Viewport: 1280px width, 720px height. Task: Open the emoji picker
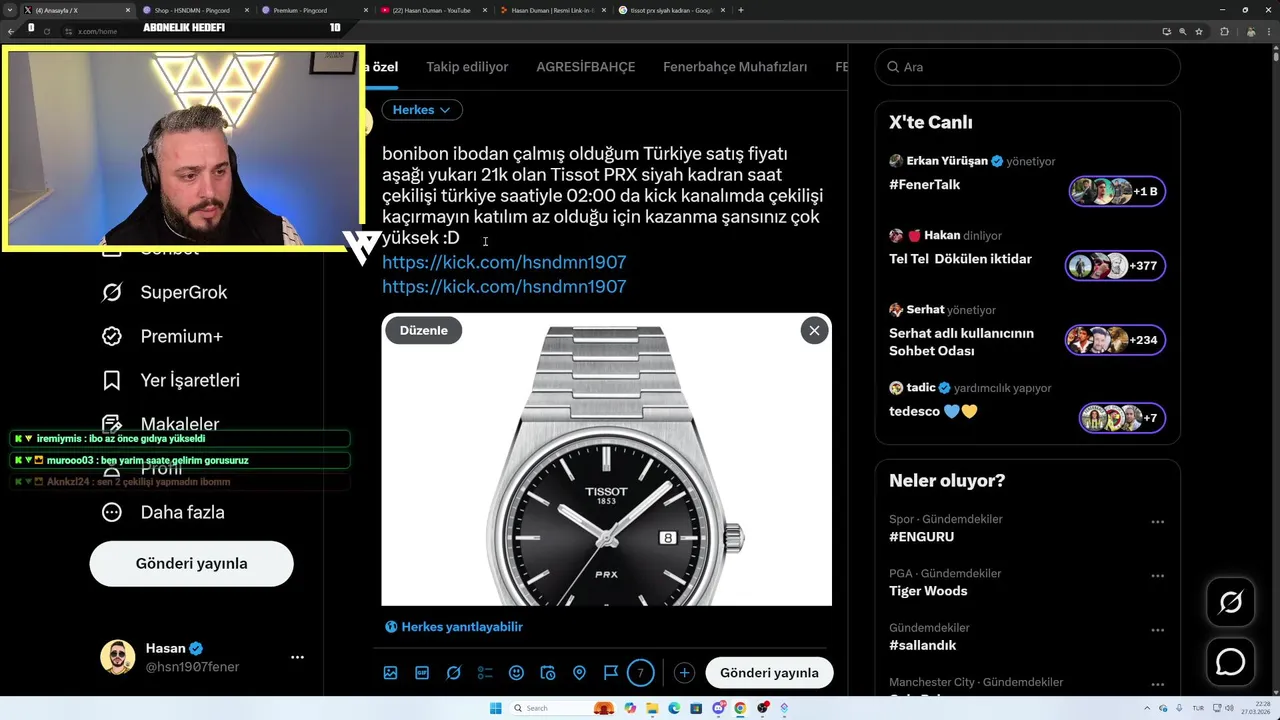[x=516, y=673]
